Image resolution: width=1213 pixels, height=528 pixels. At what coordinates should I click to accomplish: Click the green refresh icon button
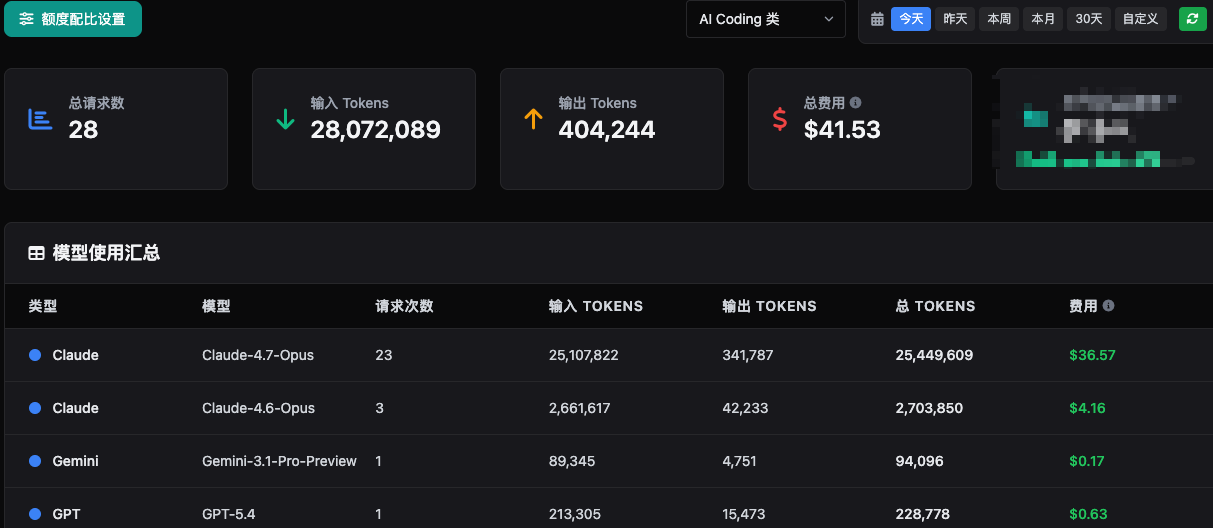1192,19
